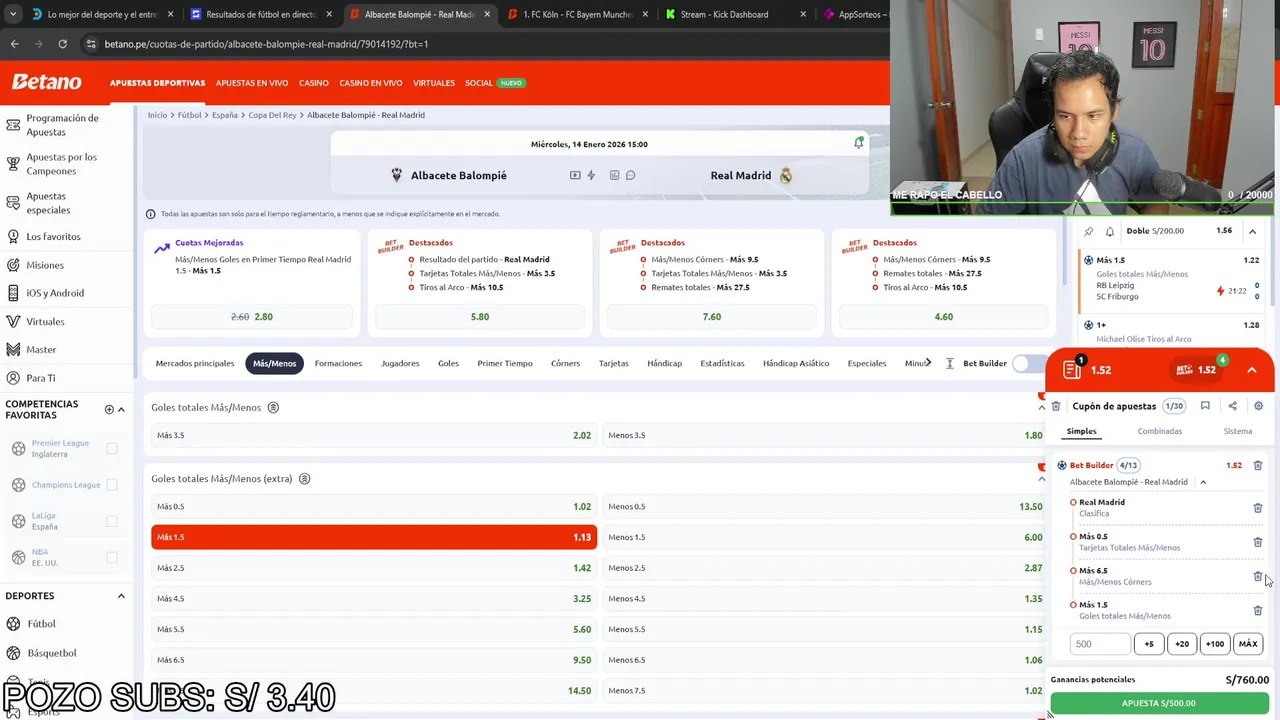Delete entire Bet Builder from coupon
This screenshot has height=720, width=1280.
1258,465
